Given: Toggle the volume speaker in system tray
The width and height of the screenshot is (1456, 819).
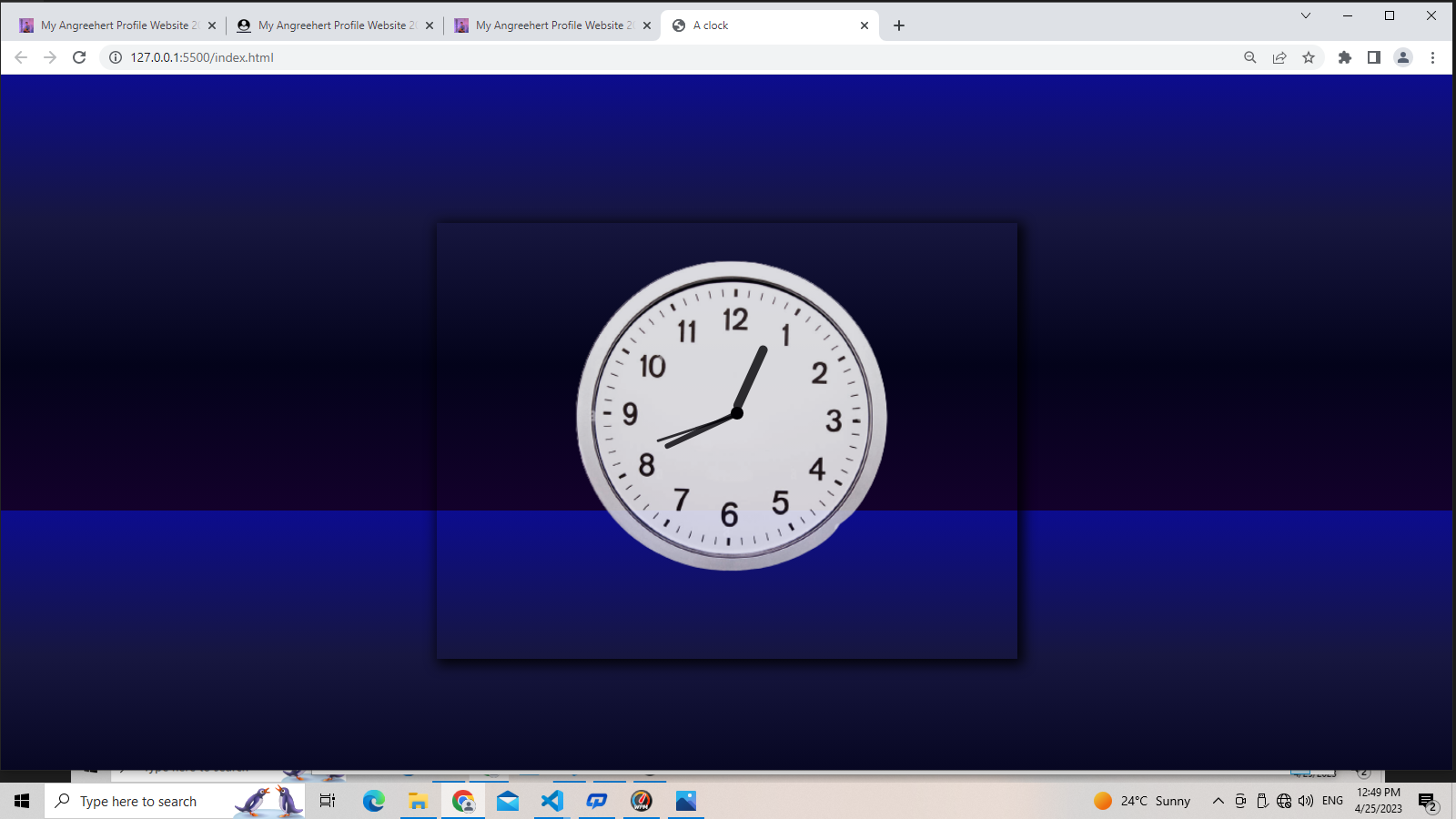Looking at the screenshot, I should (1306, 801).
